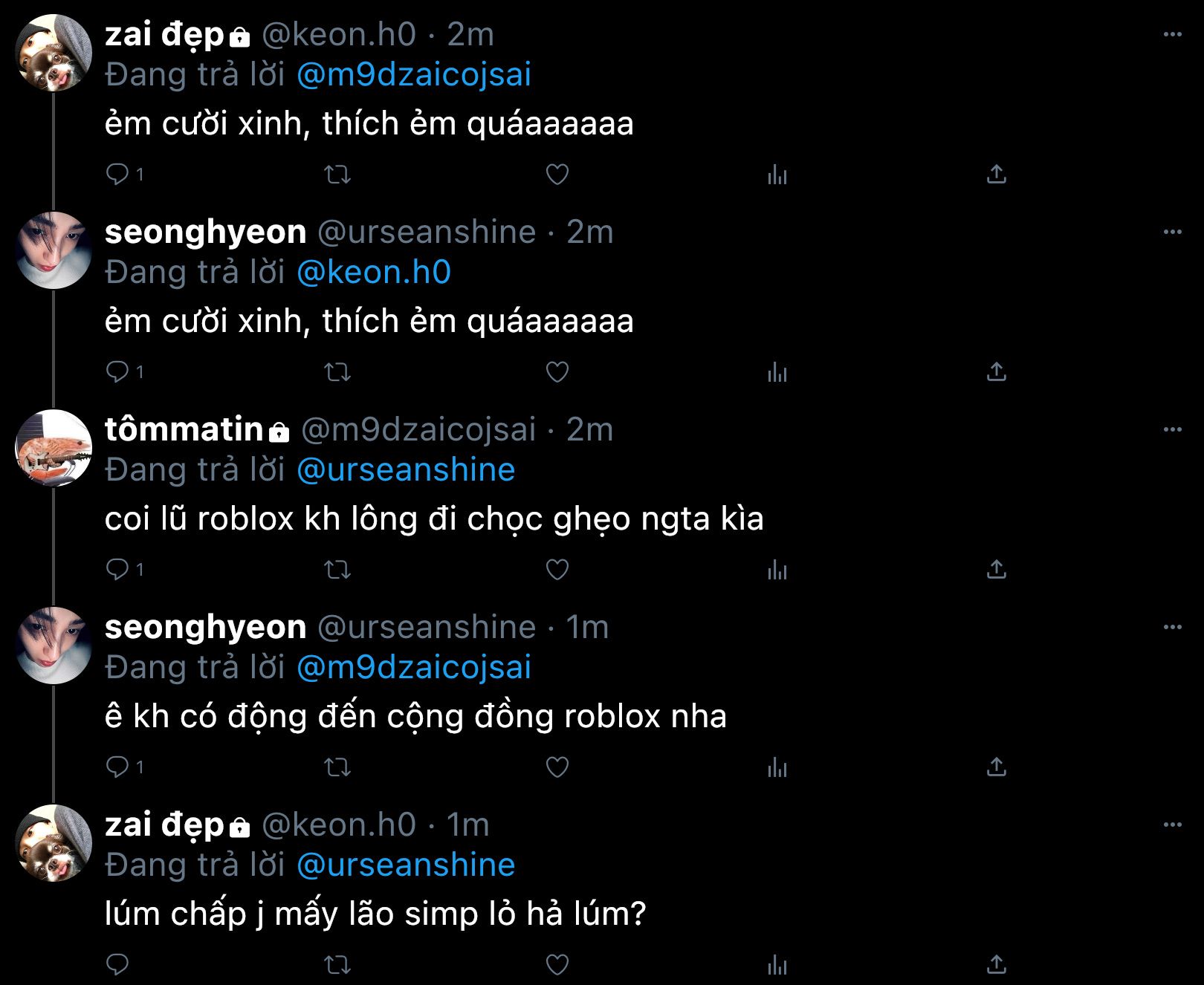This screenshot has height=985, width=1204.
Task: View analytics of tômmatin's tweet
Action: point(777,570)
